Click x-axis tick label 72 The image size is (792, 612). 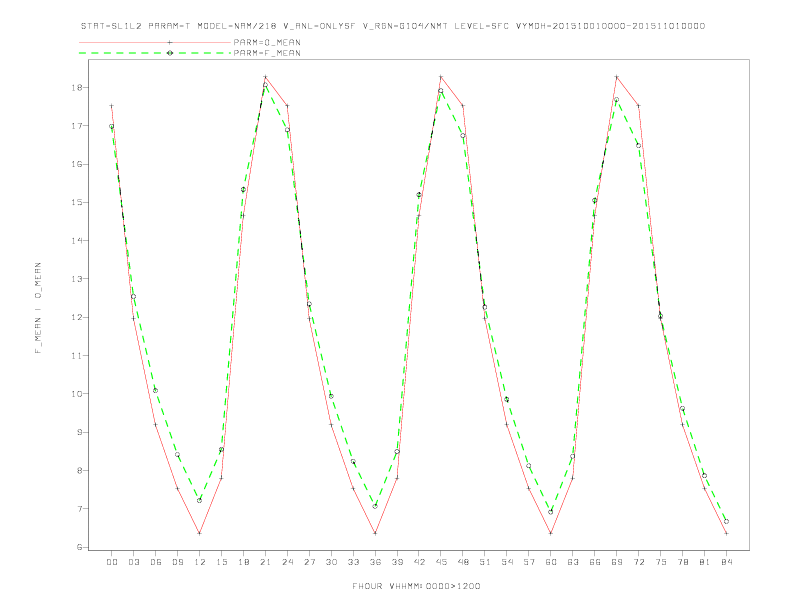tap(638, 562)
